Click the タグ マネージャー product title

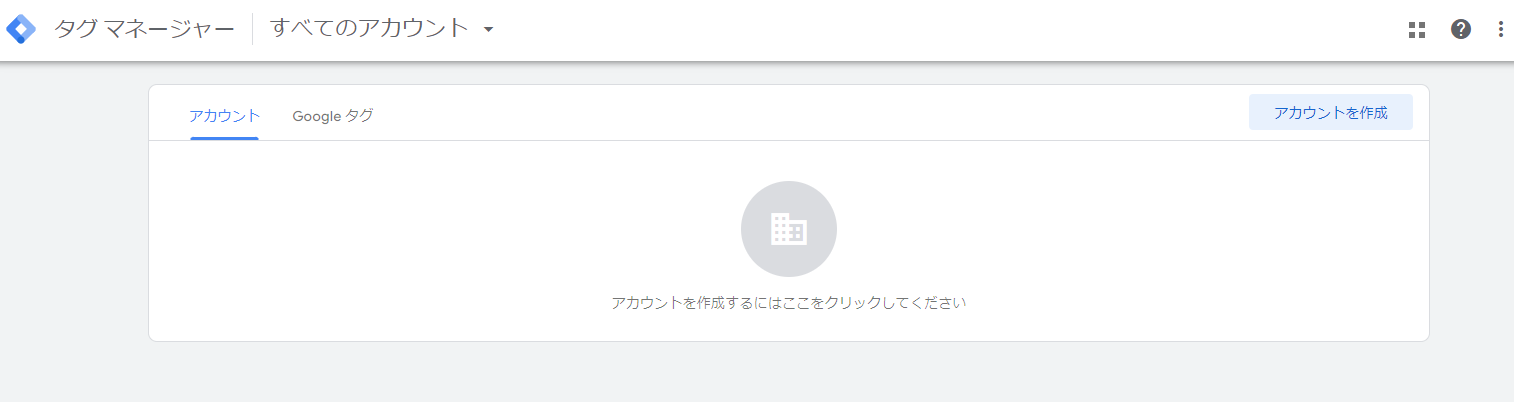pos(144,29)
